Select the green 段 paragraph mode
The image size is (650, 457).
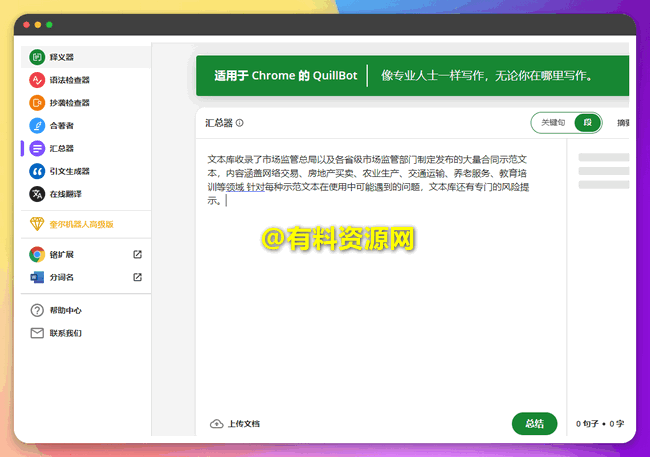[587, 122]
